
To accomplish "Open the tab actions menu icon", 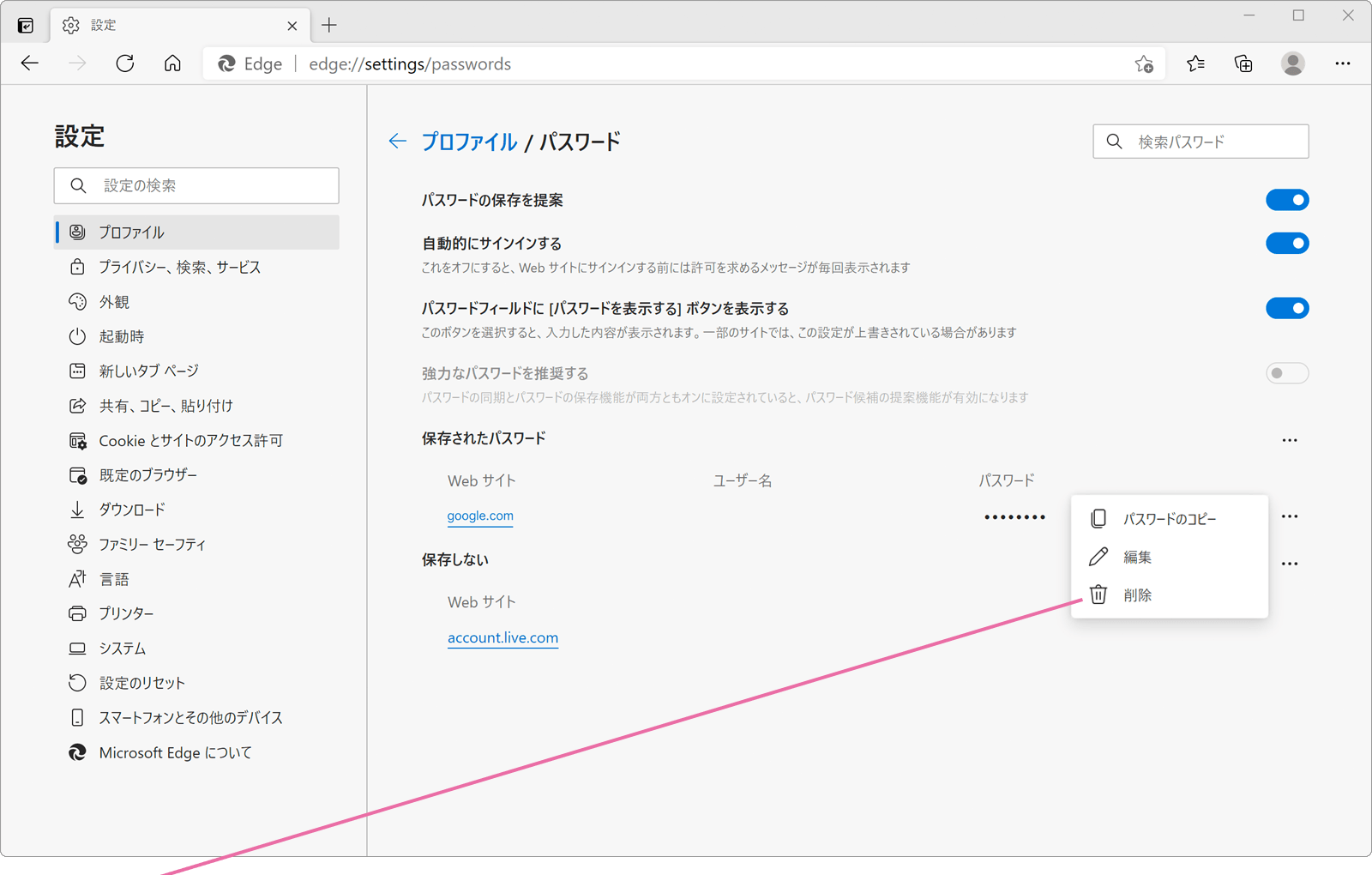I will [x=26, y=26].
